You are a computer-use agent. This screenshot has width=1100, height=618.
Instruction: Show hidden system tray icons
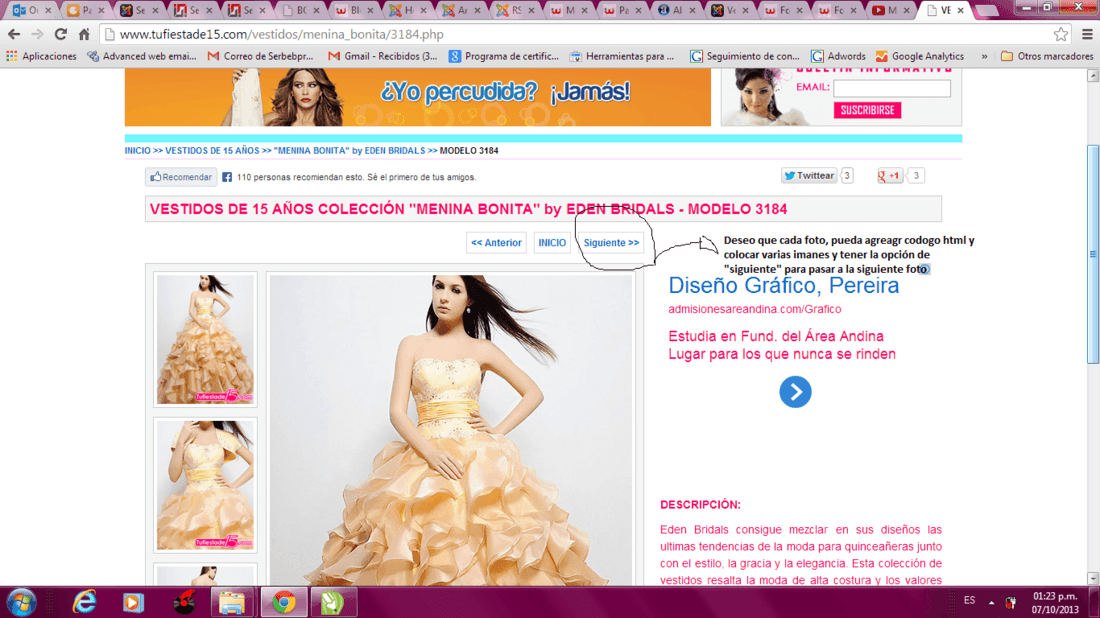991,602
